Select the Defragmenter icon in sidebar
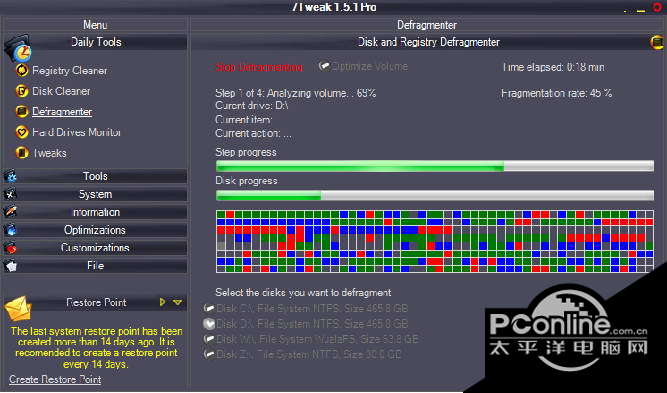667x393 pixels. tap(22, 111)
